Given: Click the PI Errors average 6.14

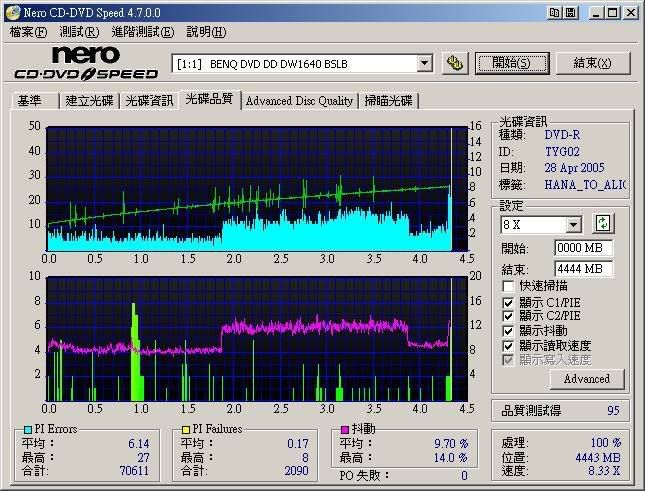Looking at the screenshot, I should tap(139, 444).
